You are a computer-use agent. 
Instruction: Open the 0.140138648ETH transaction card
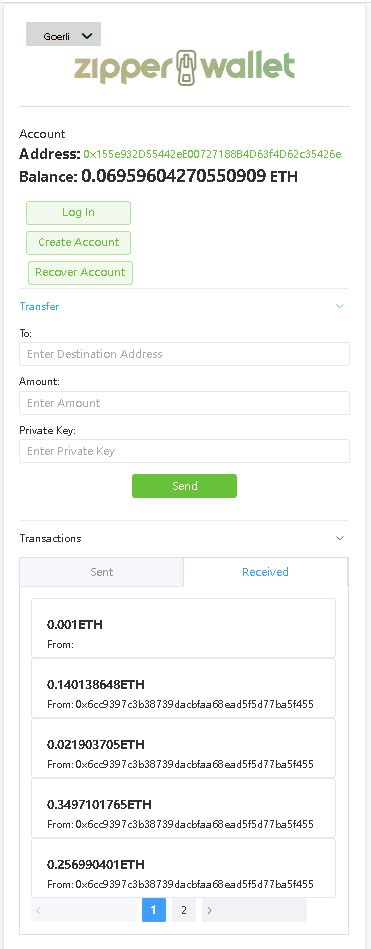pyautogui.click(x=183, y=688)
